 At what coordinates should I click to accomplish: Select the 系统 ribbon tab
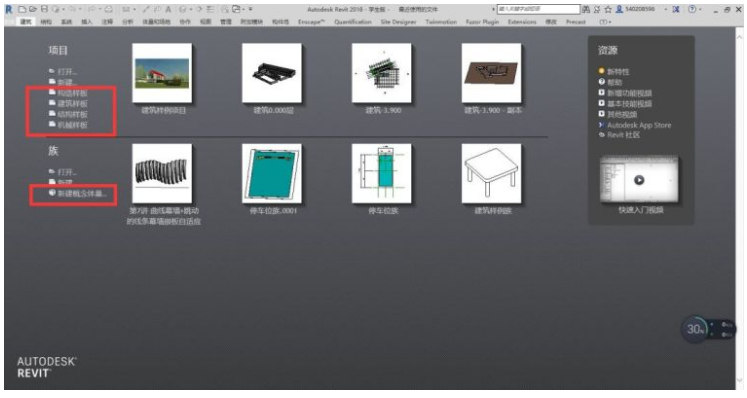tap(66, 22)
